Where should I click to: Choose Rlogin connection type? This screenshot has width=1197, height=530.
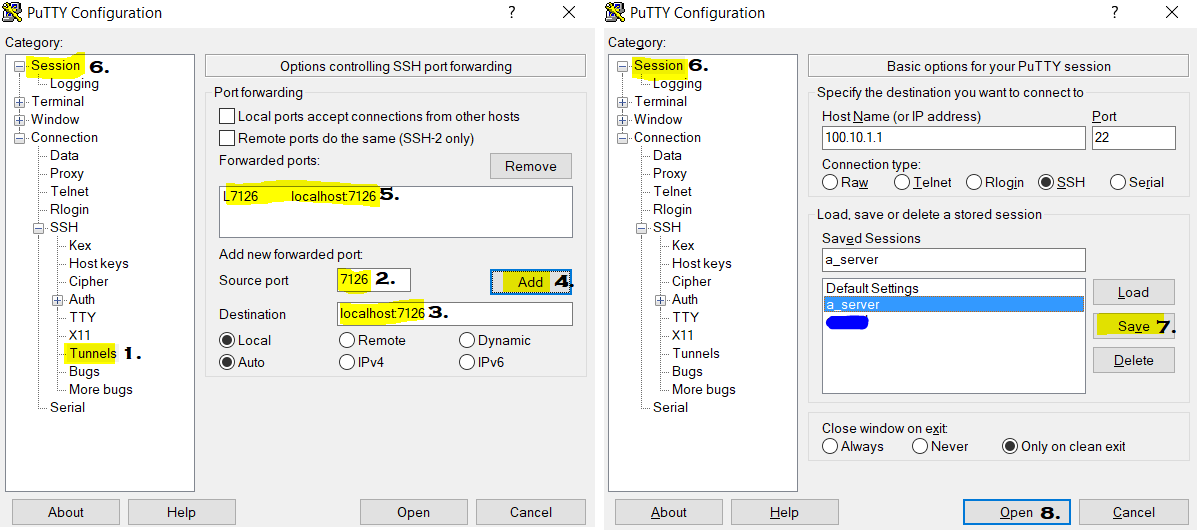(973, 183)
